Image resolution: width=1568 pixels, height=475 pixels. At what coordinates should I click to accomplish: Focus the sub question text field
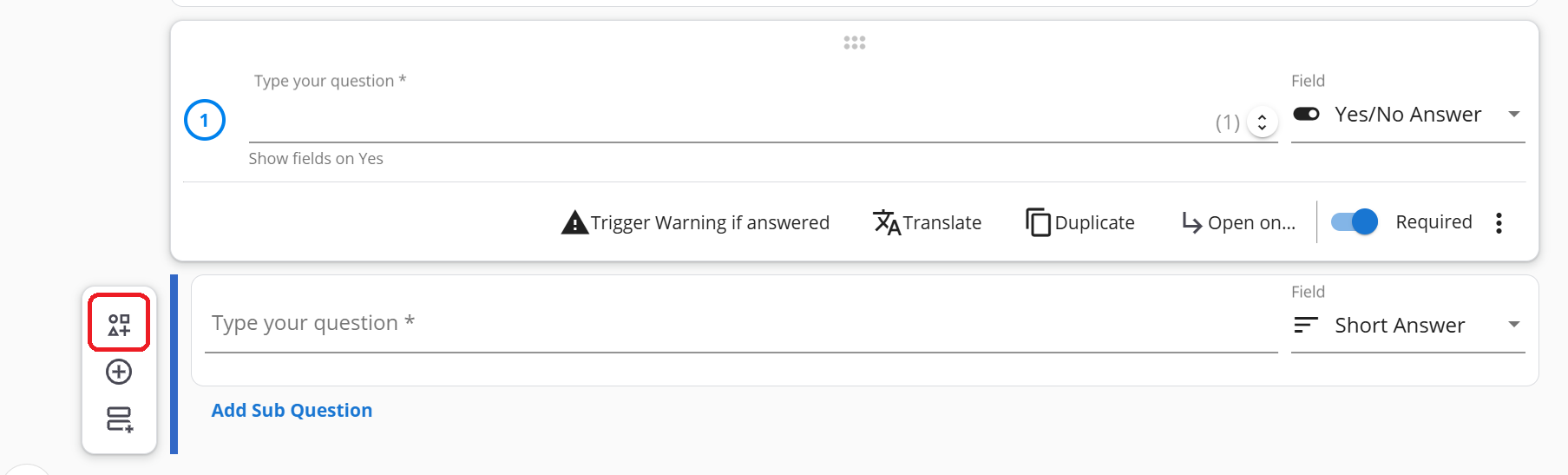tap(741, 324)
